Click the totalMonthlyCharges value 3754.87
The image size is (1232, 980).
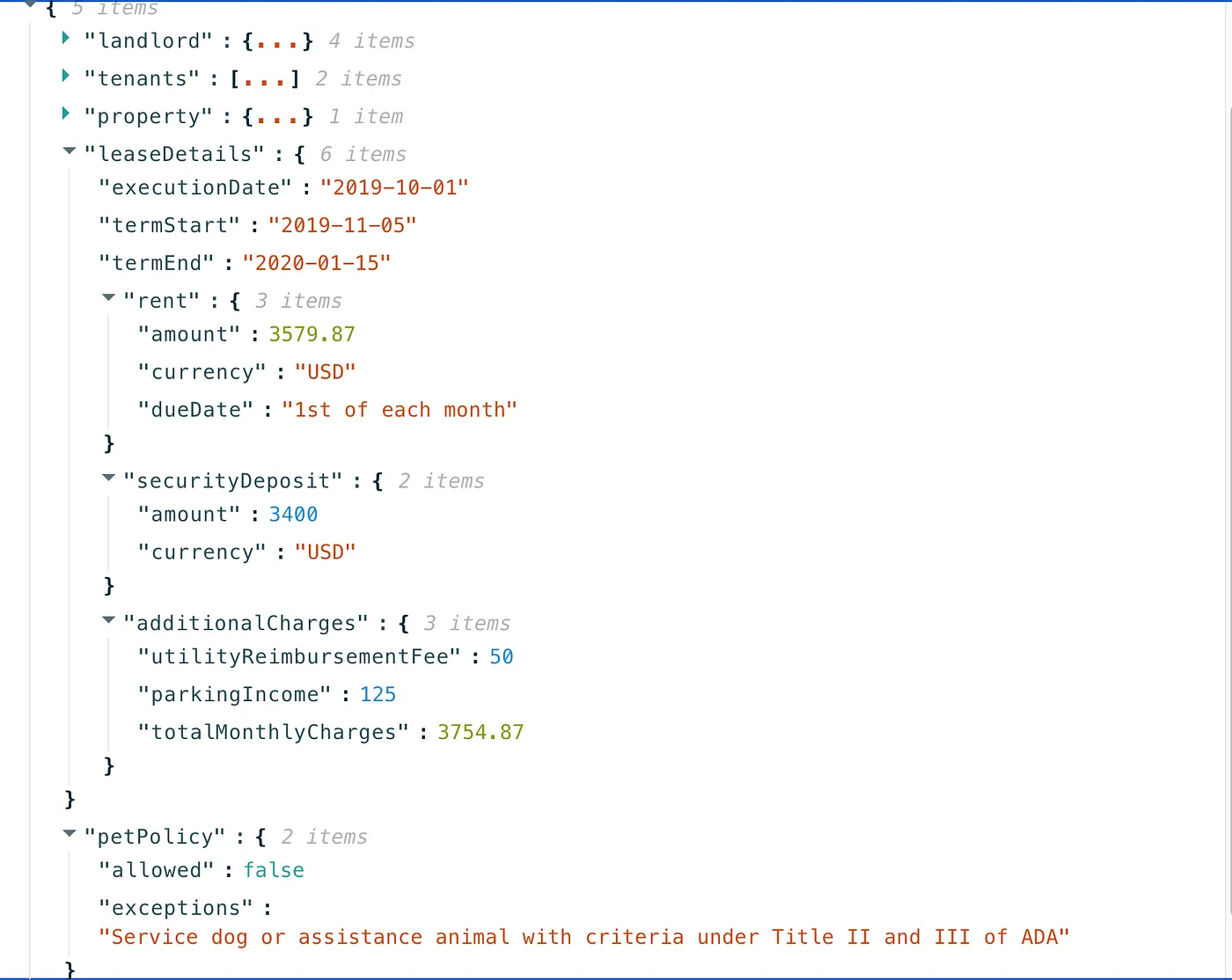(x=480, y=733)
